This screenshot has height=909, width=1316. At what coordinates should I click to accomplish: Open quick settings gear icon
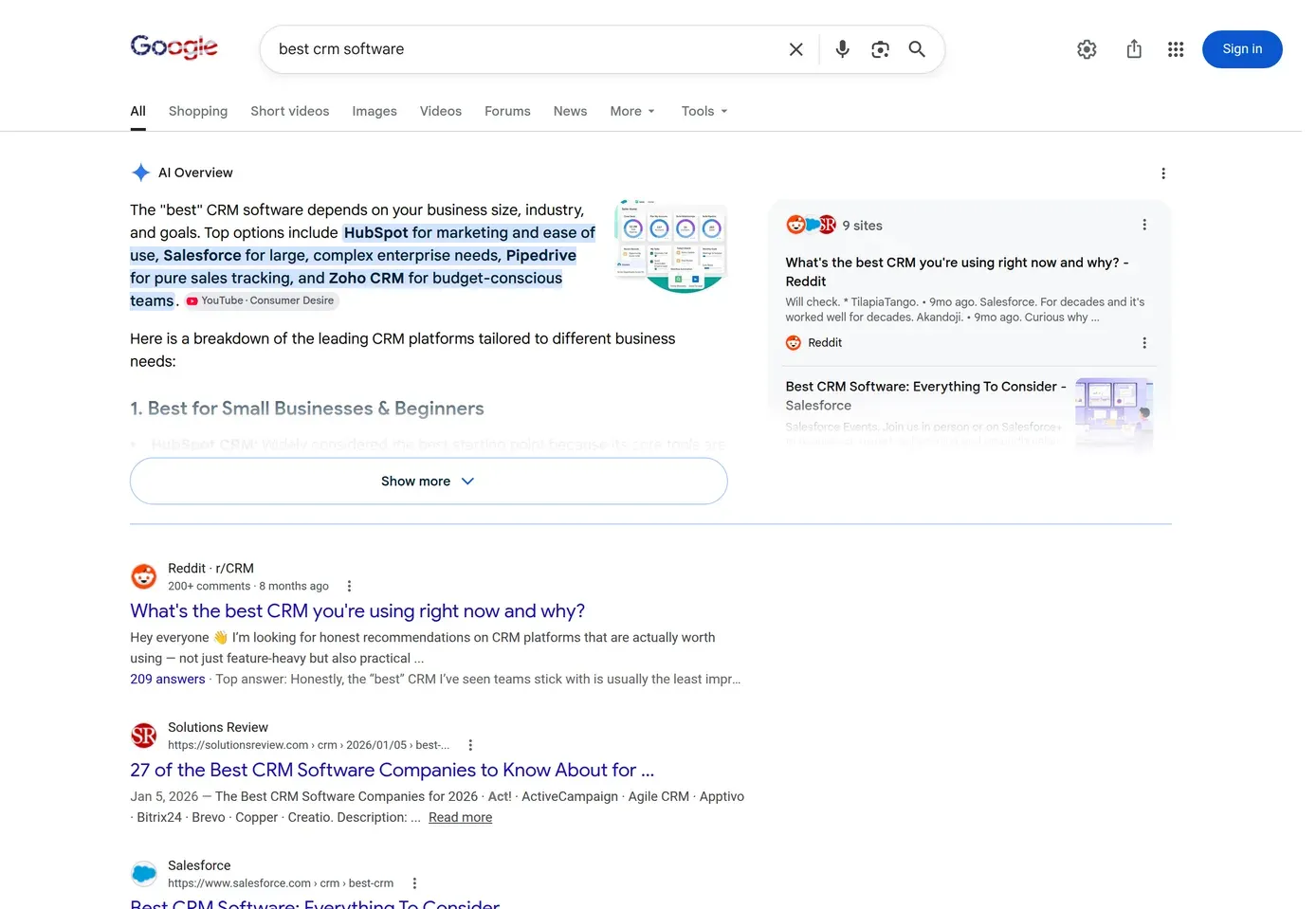point(1087,49)
